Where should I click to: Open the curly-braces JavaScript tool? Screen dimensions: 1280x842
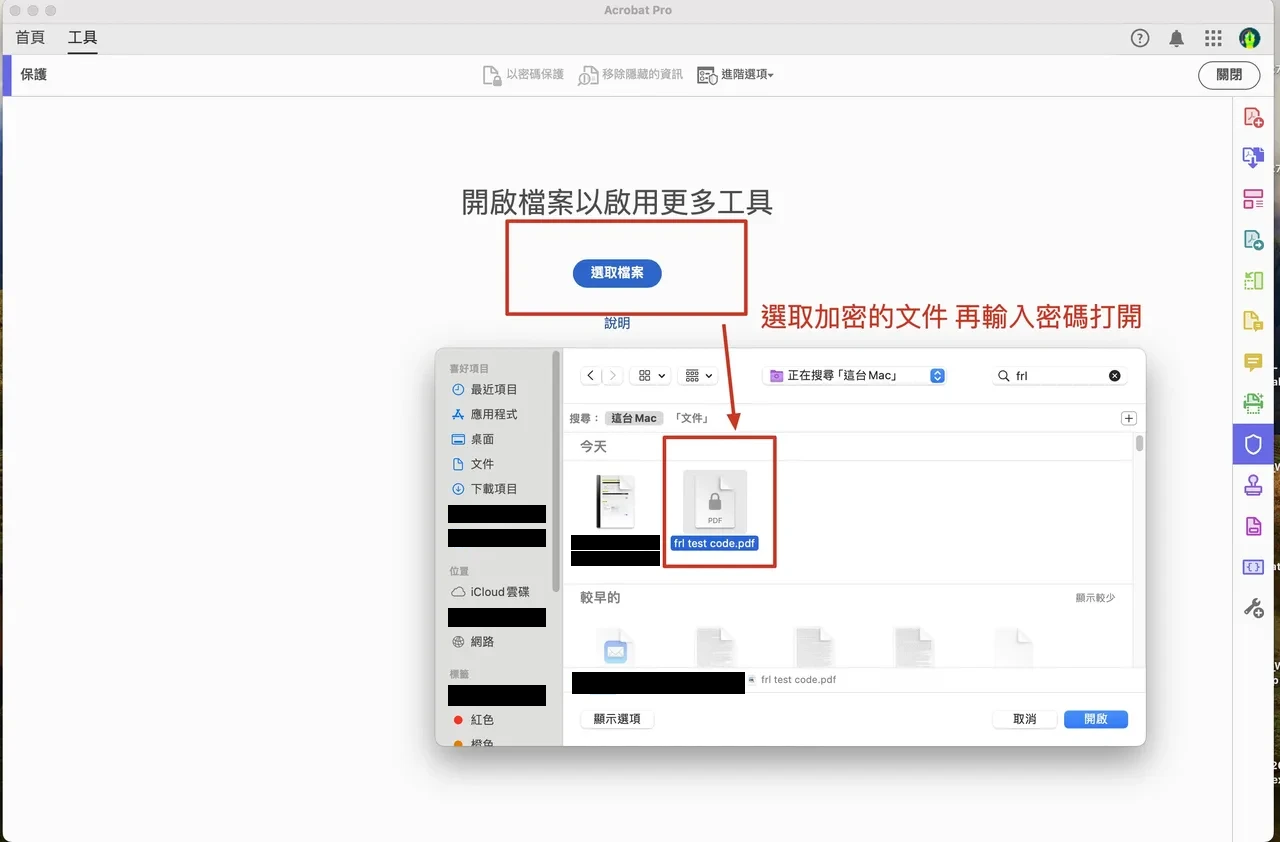click(1253, 567)
